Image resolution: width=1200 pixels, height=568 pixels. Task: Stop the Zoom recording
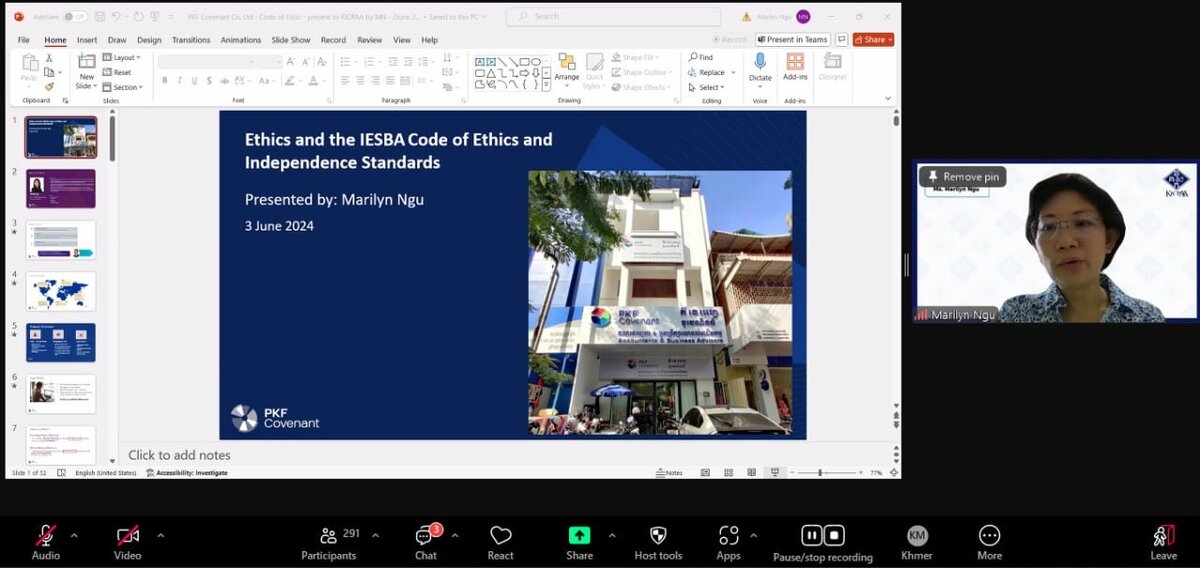(835, 535)
